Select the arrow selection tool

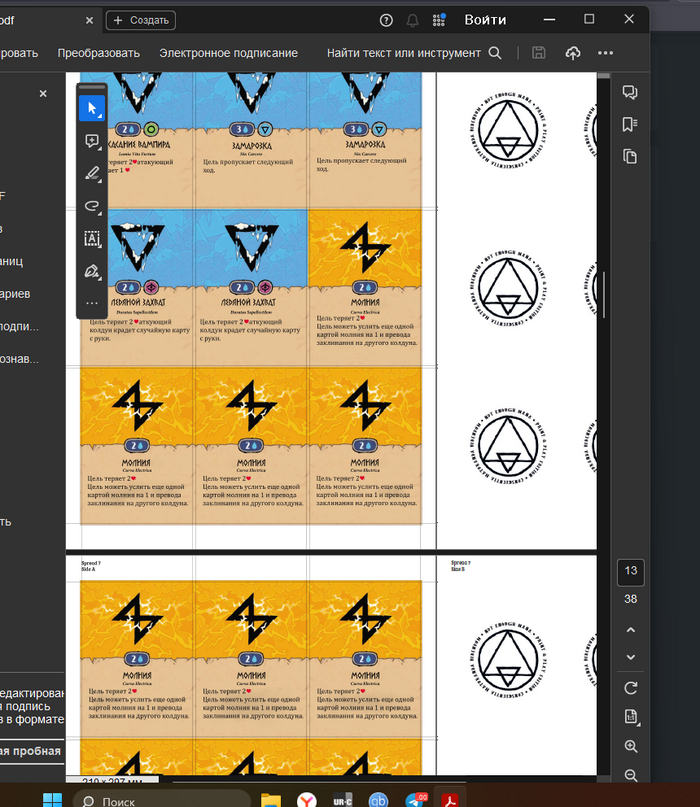[92, 109]
